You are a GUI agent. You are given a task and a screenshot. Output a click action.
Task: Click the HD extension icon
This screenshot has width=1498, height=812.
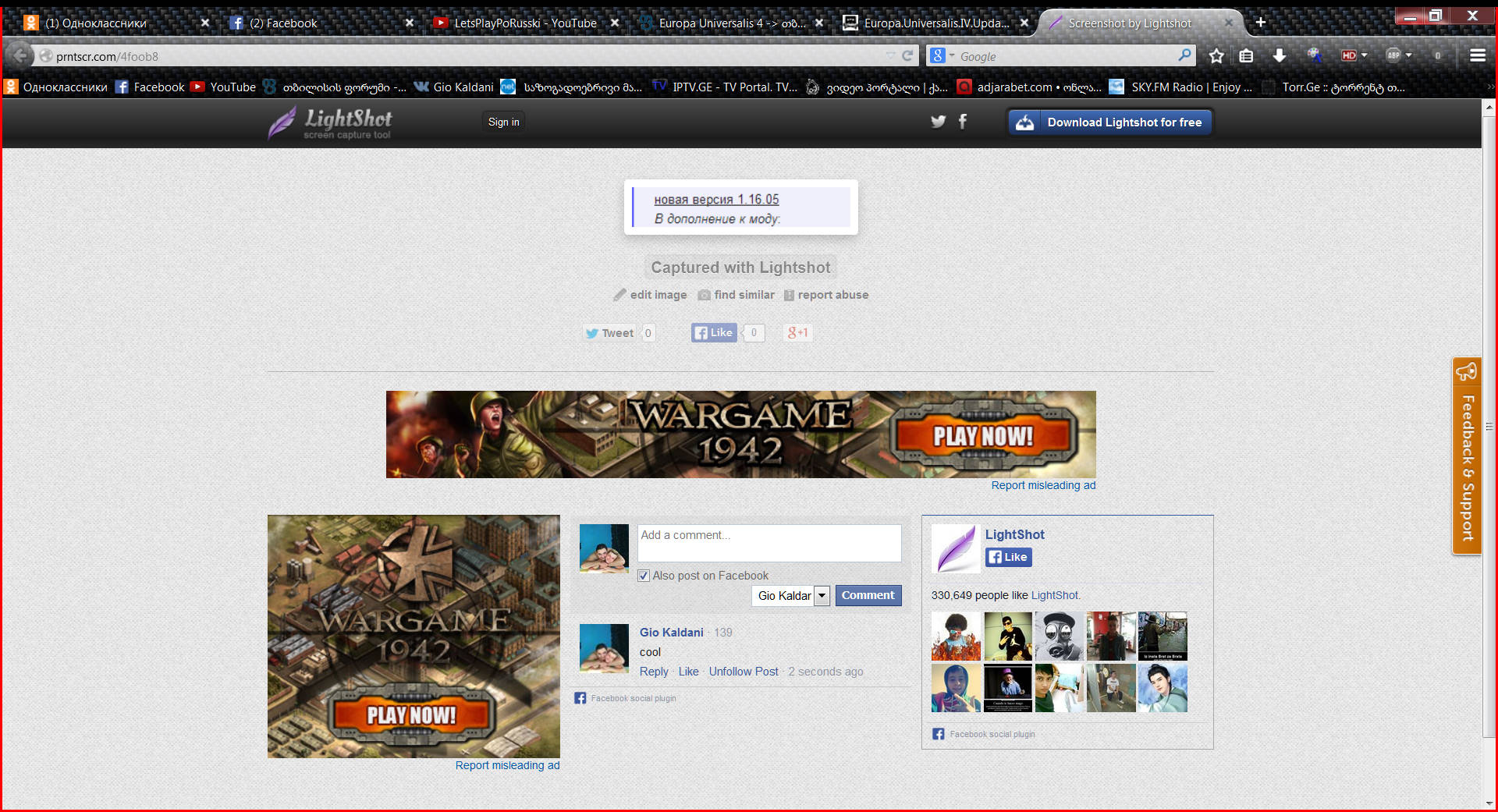point(1349,56)
